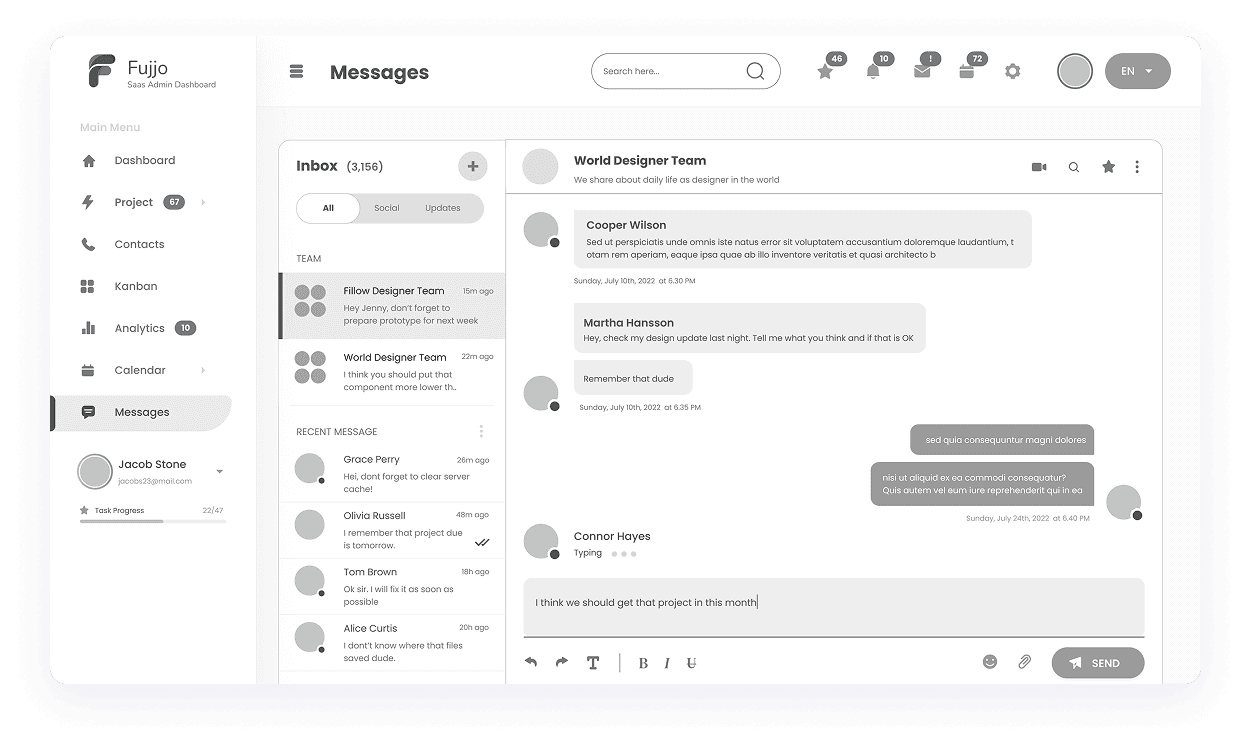Open the EN language dropdown
Viewport: 1251px width, 748px height.
point(1137,71)
